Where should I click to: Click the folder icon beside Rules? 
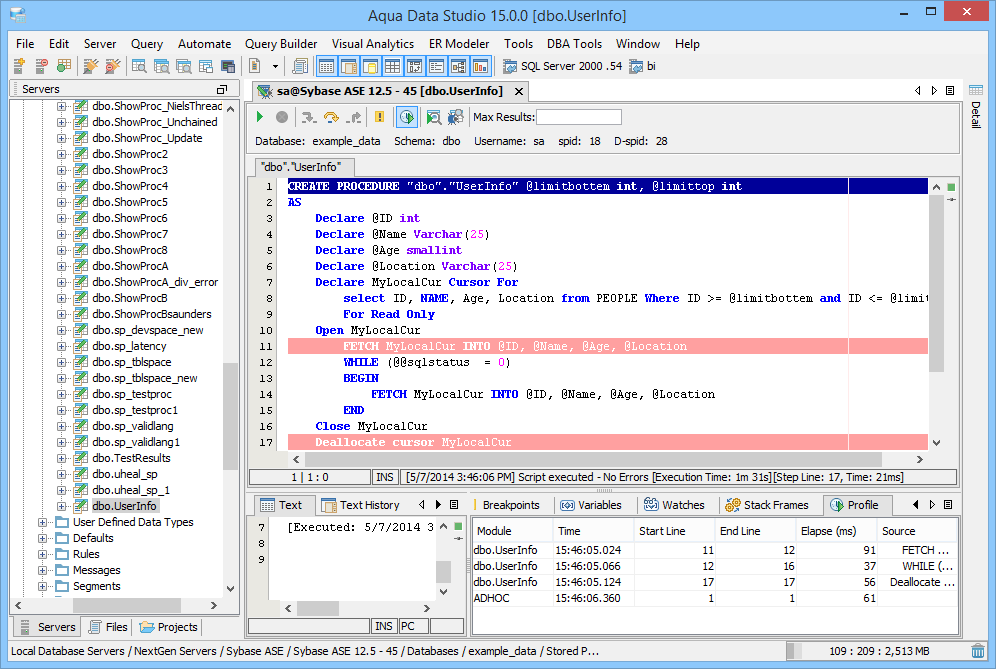pos(62,554)
